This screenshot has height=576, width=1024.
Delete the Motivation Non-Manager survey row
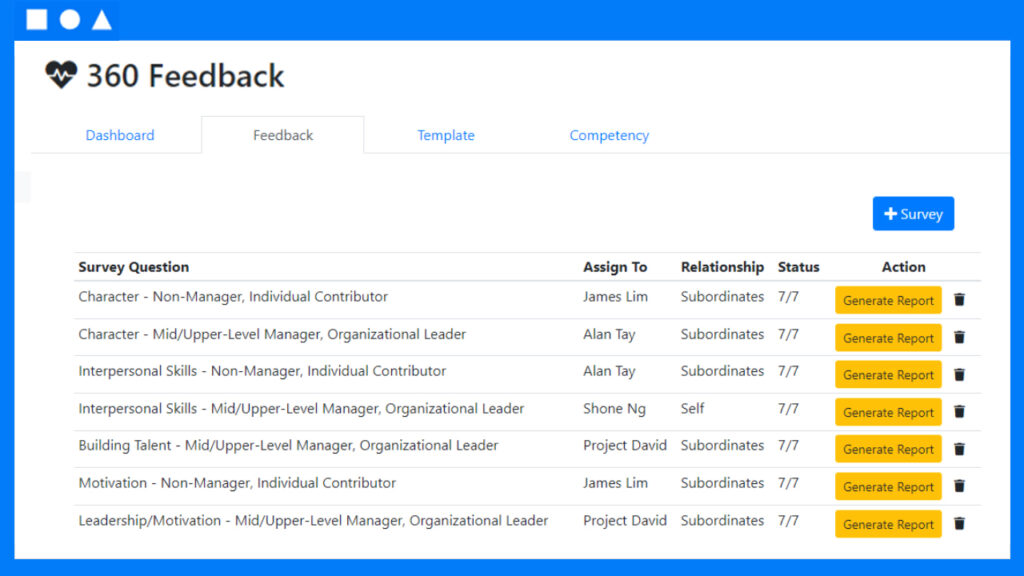959,487
